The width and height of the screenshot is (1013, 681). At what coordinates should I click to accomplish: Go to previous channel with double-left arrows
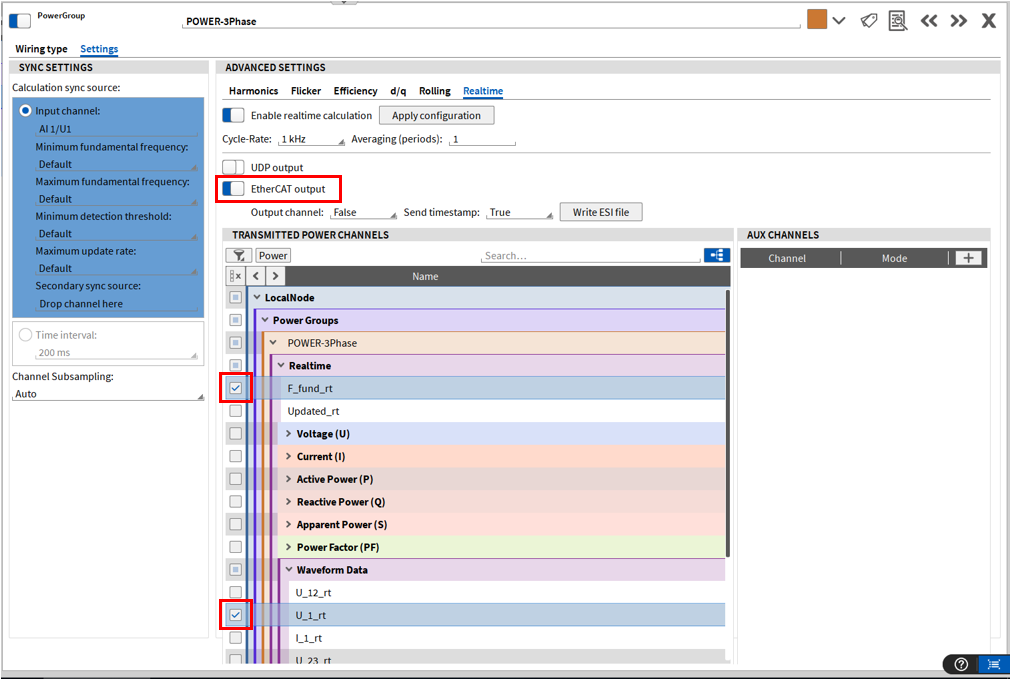(929, 21)
